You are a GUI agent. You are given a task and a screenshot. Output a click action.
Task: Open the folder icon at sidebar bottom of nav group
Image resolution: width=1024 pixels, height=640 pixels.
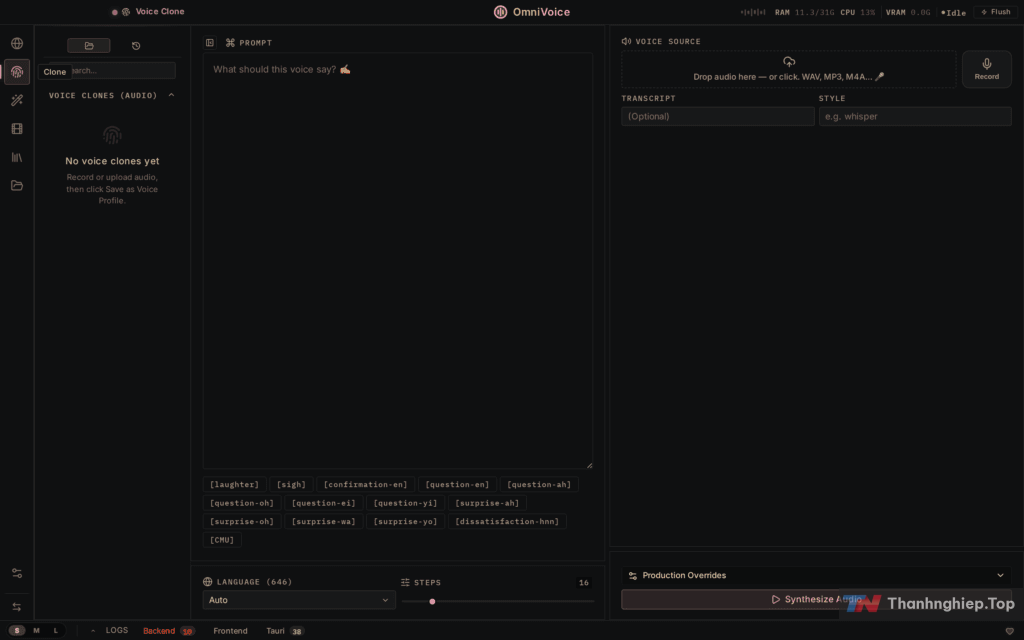[17, 185]
